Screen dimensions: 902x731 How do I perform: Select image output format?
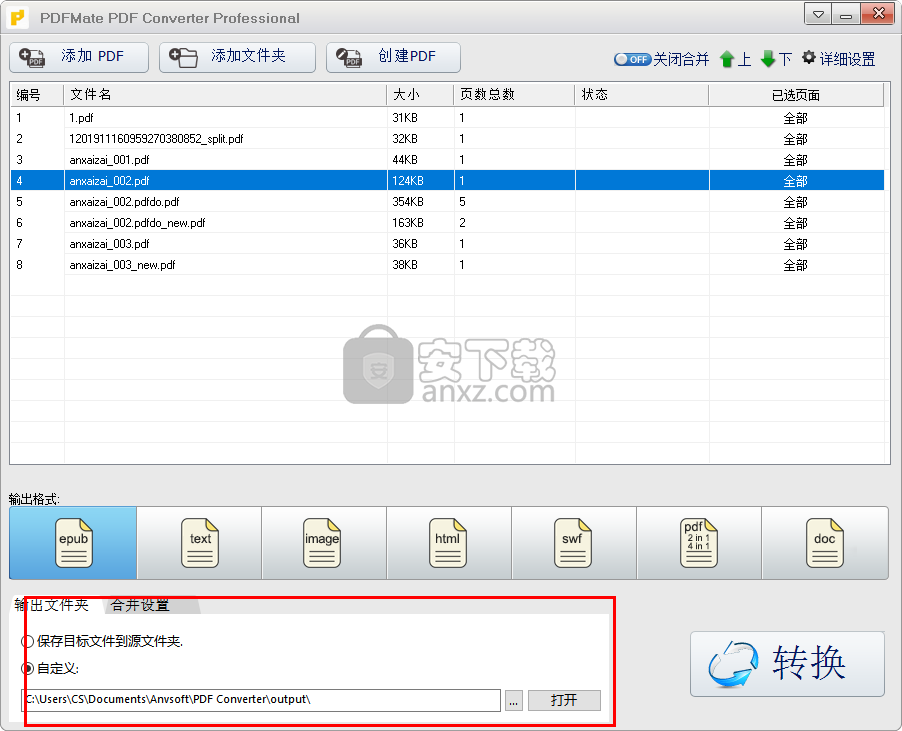click(x=324, y=543)
